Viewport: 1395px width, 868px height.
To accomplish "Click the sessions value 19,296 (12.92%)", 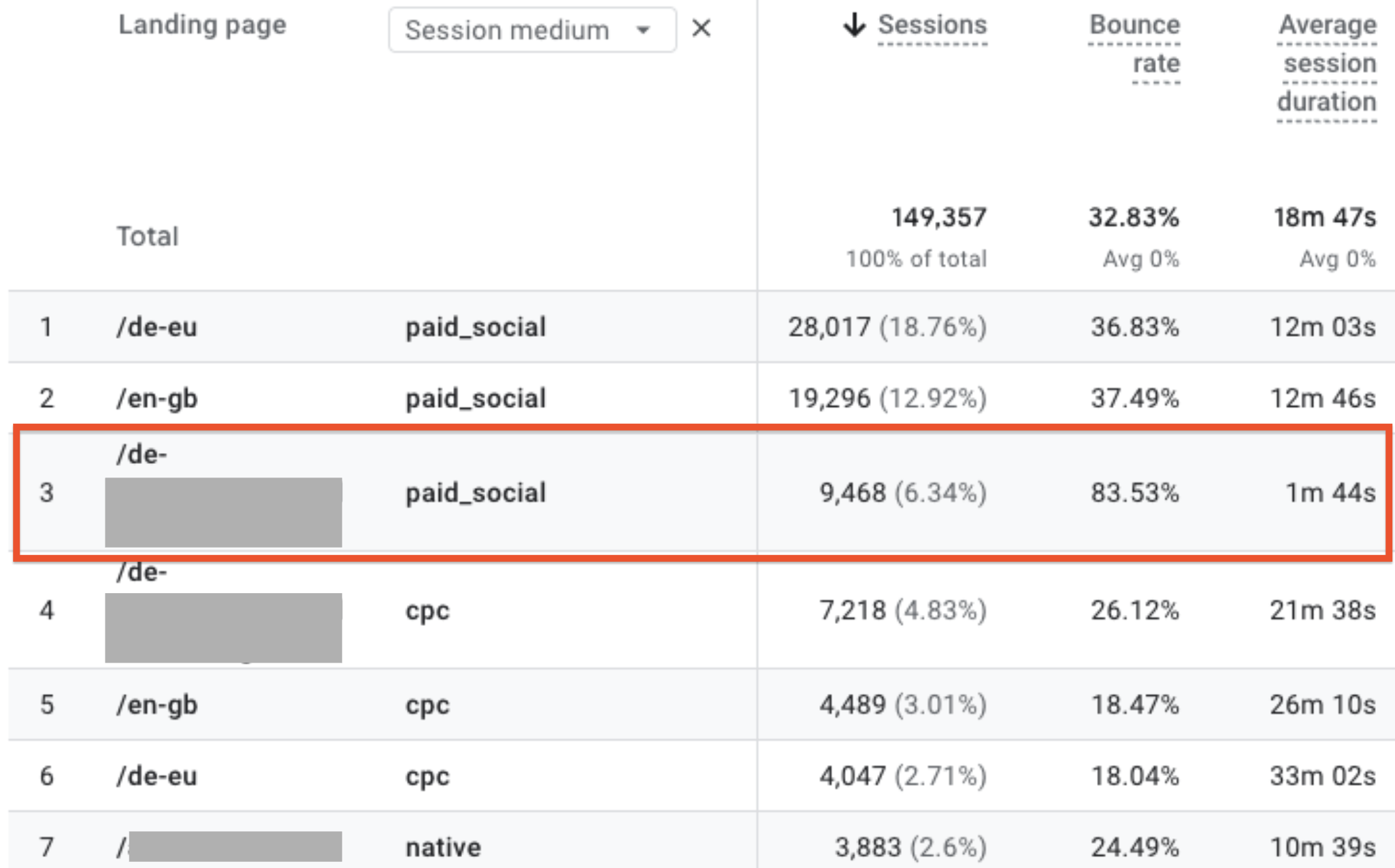I will tap(887, 398).
